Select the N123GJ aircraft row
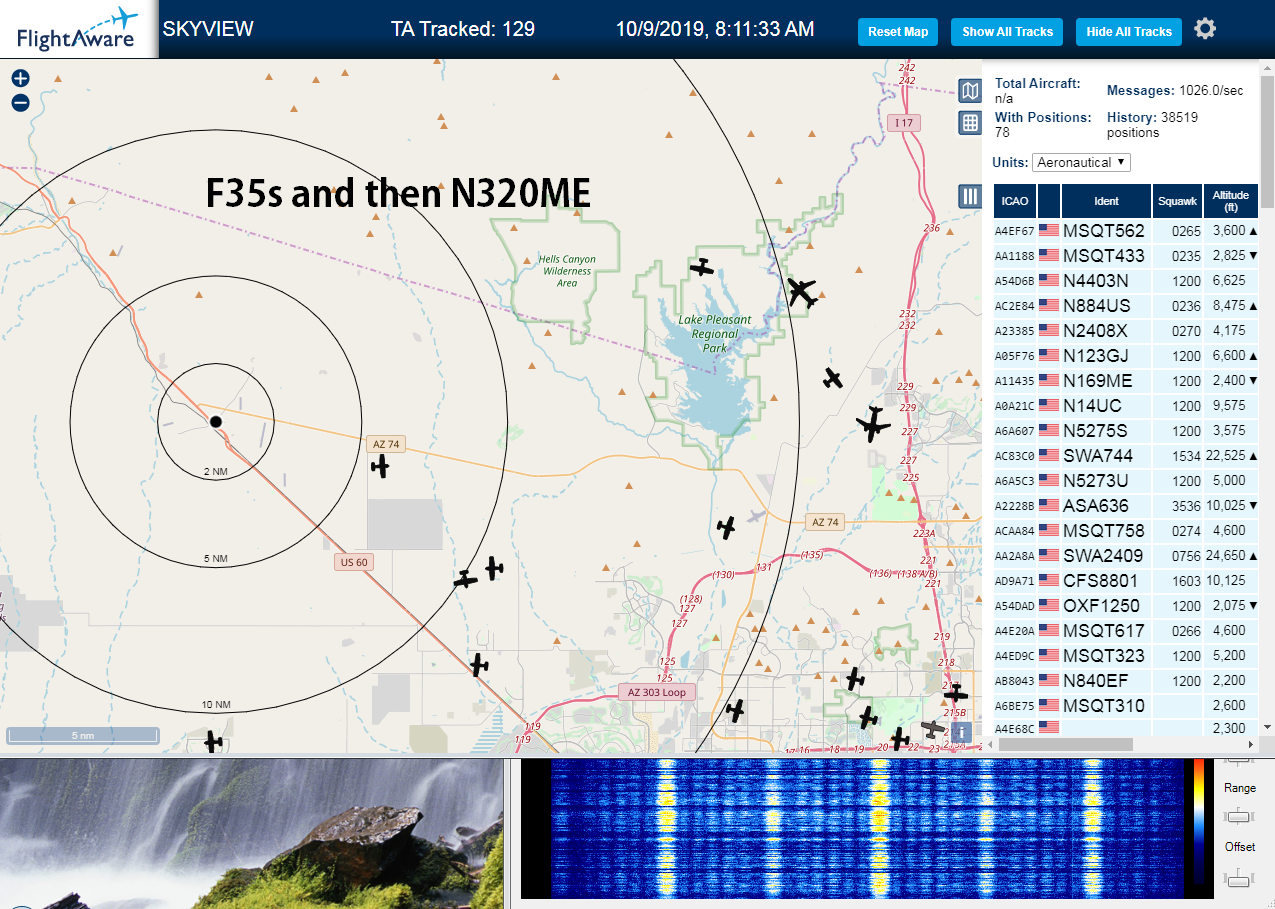This screenshot has height=909, width=1275. click(1126, 355)
